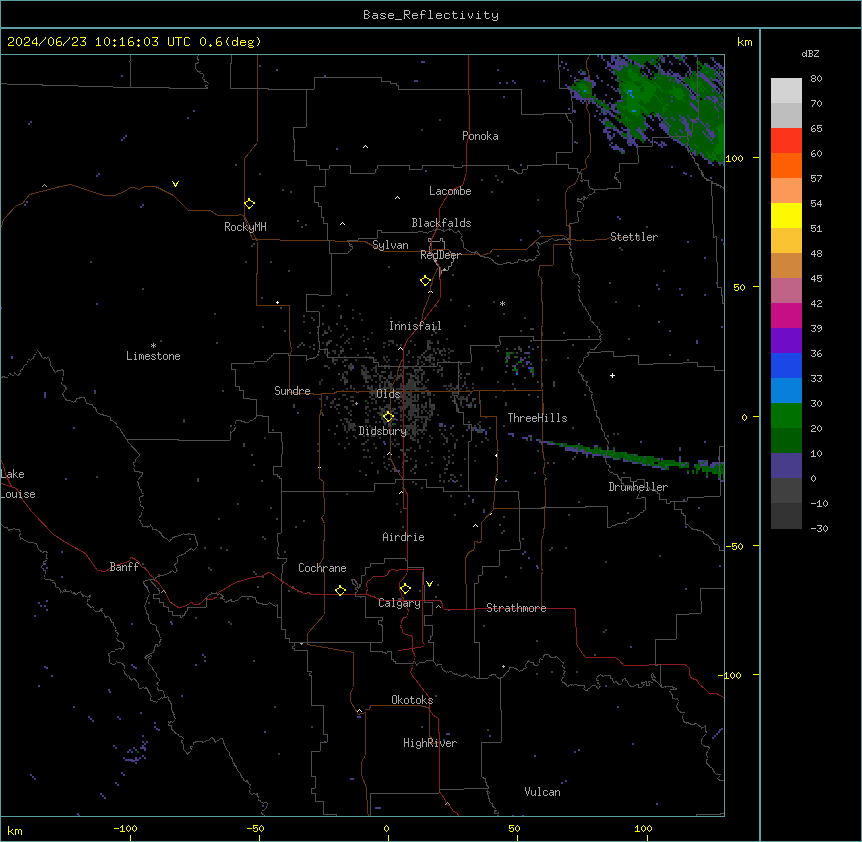The height and width of the screenshot is (842, 862).
Task: Click the dBZ legend heading
Action: pos(810,53)
